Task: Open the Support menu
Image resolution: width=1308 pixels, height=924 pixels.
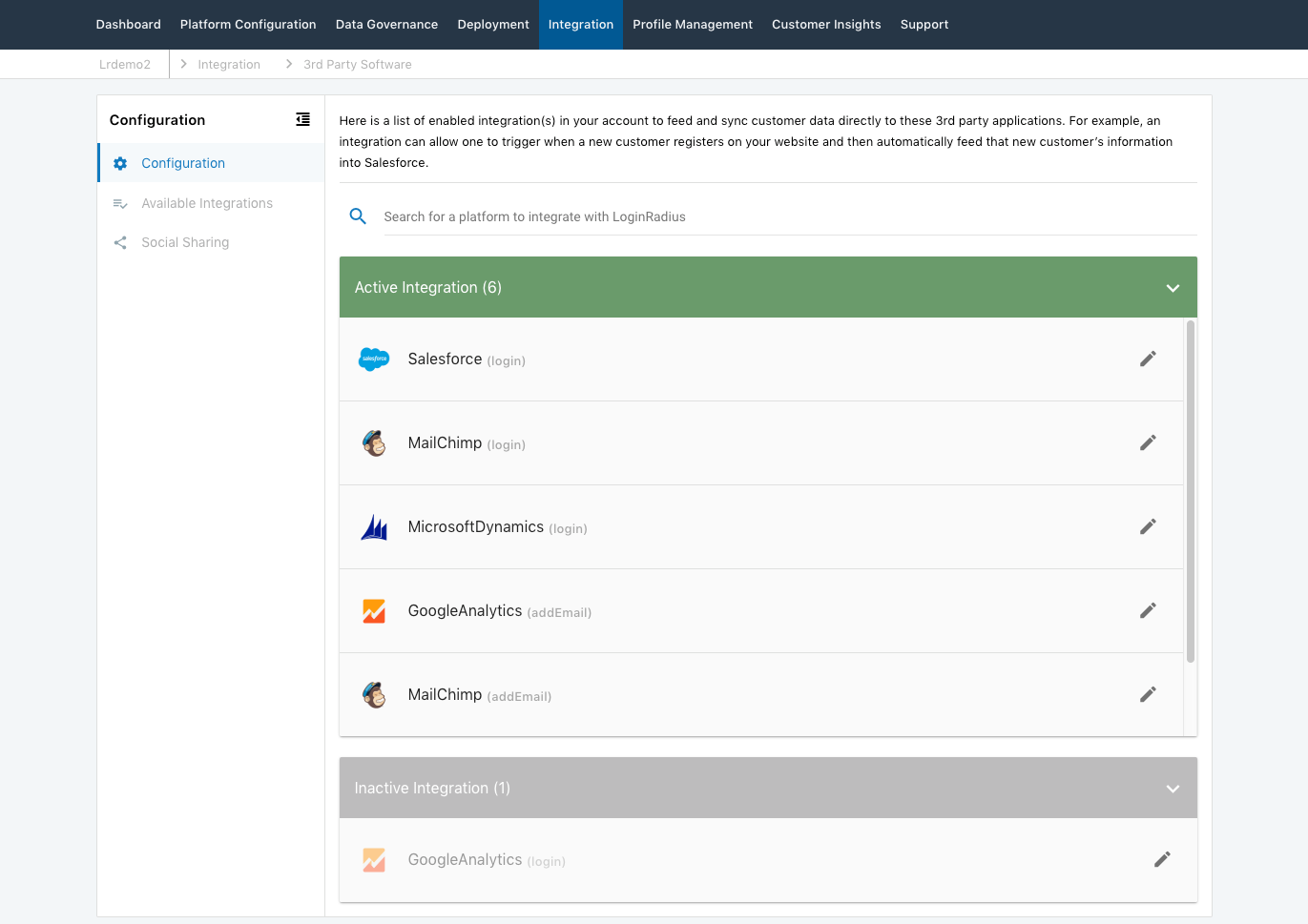Action: tap(924, 25)
